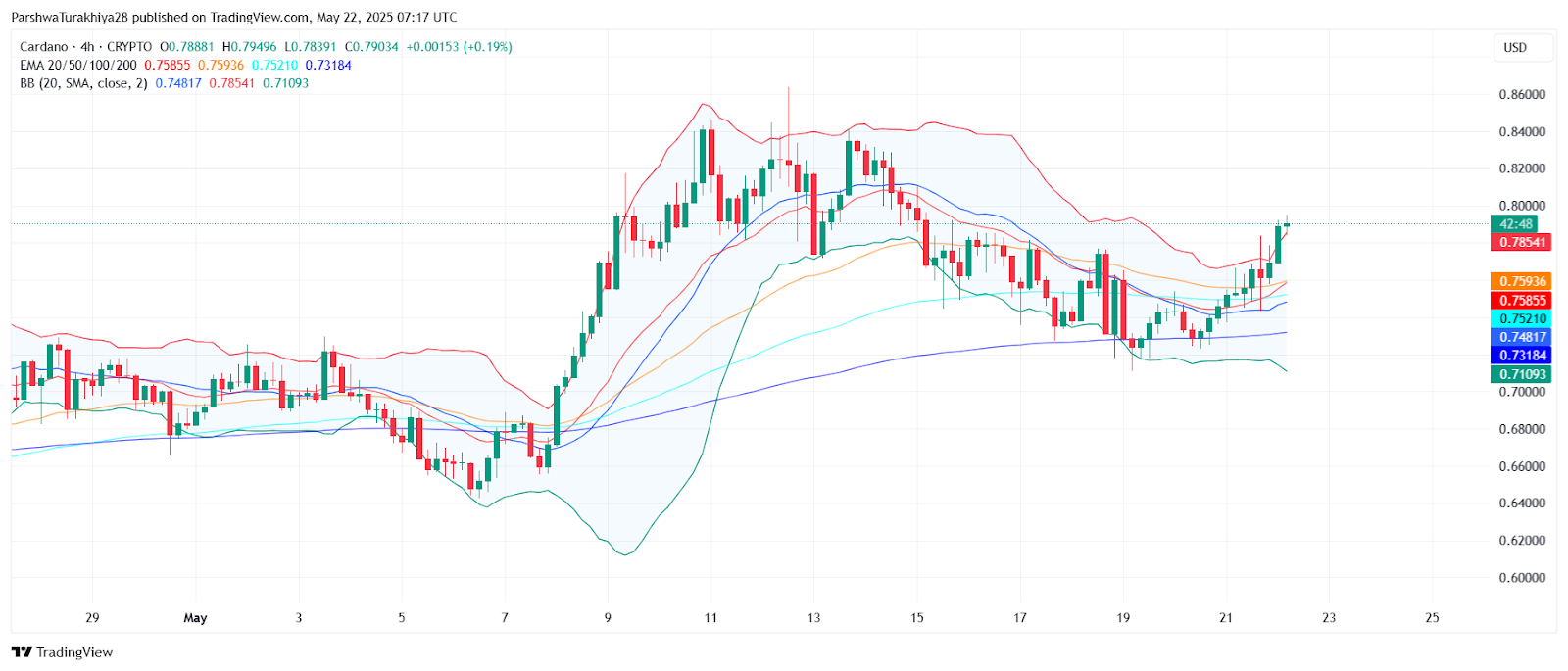Click the orange 0.75936 EMA price tag
This screenshot has width=1568, height=671.
coord(1522,281)
